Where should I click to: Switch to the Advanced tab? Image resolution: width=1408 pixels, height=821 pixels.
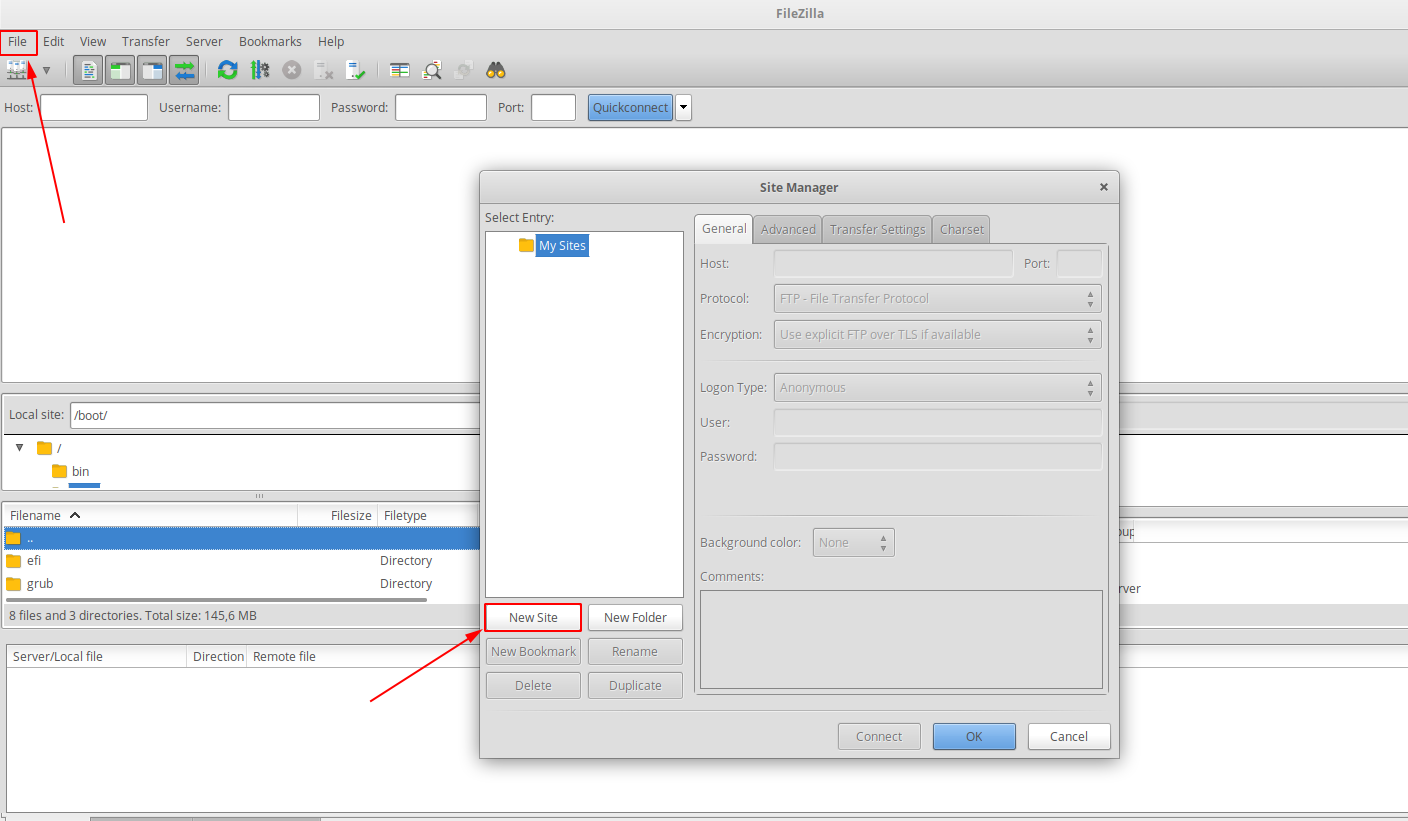click(788, 229)
